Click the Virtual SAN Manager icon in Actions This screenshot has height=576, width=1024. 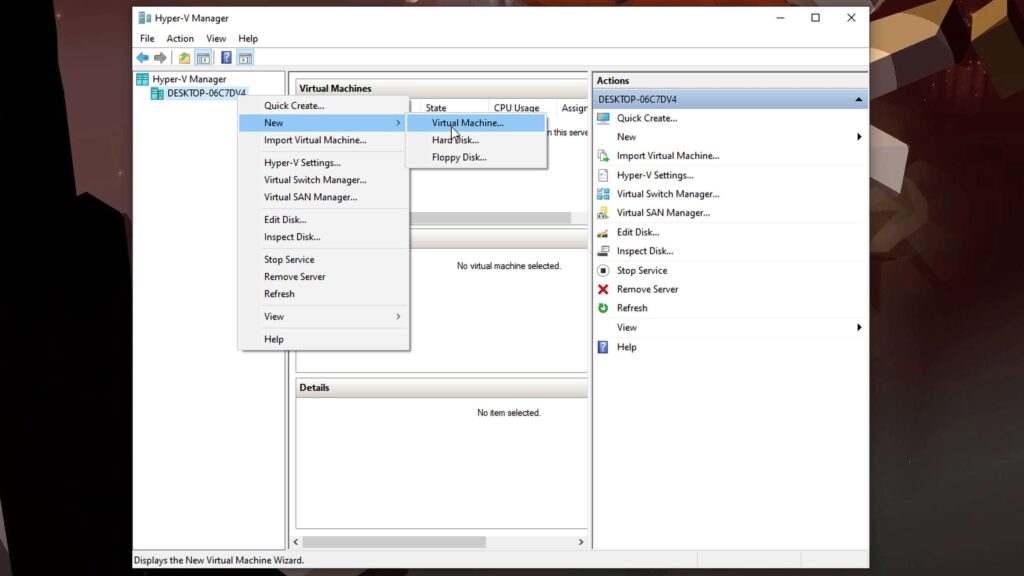tap(603, 213)
